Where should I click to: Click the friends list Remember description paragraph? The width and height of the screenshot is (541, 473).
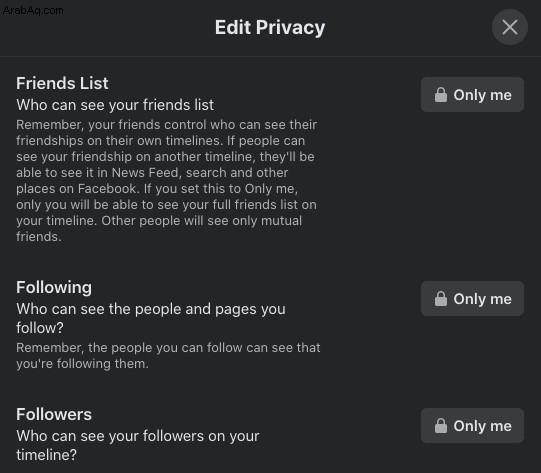pyautogui.click(x=166, y=181)
